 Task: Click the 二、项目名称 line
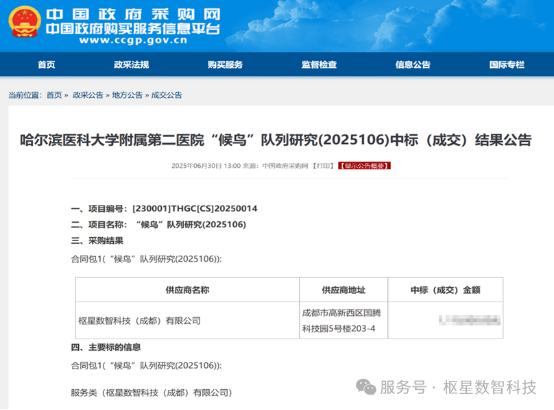click(x=158, y=224)
